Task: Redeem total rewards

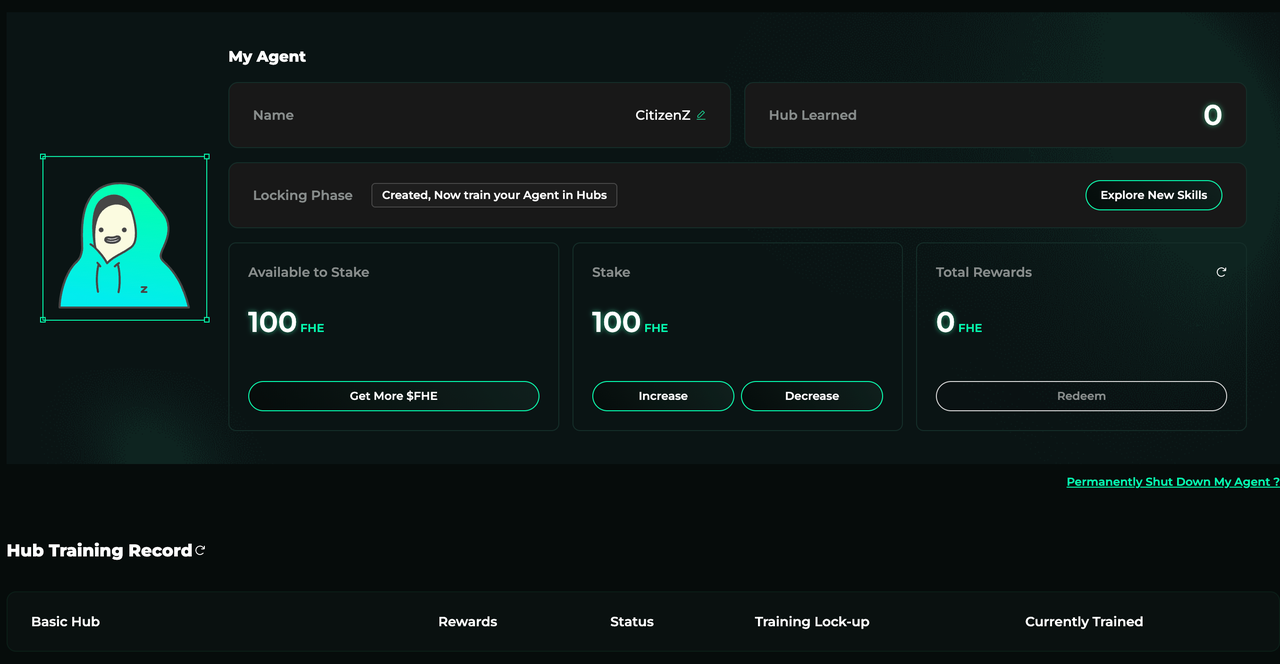Action: click(x=1081, y=396)
